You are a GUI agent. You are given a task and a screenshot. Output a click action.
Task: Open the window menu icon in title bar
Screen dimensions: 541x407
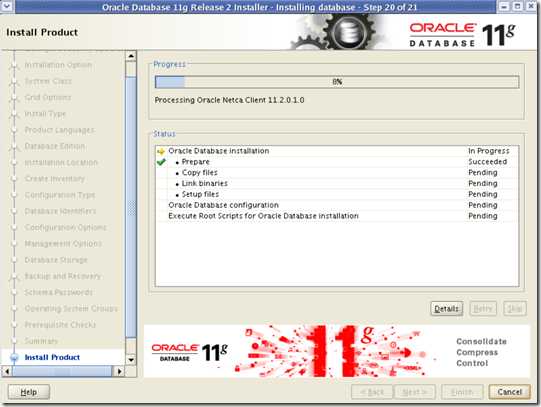(7, 6)
